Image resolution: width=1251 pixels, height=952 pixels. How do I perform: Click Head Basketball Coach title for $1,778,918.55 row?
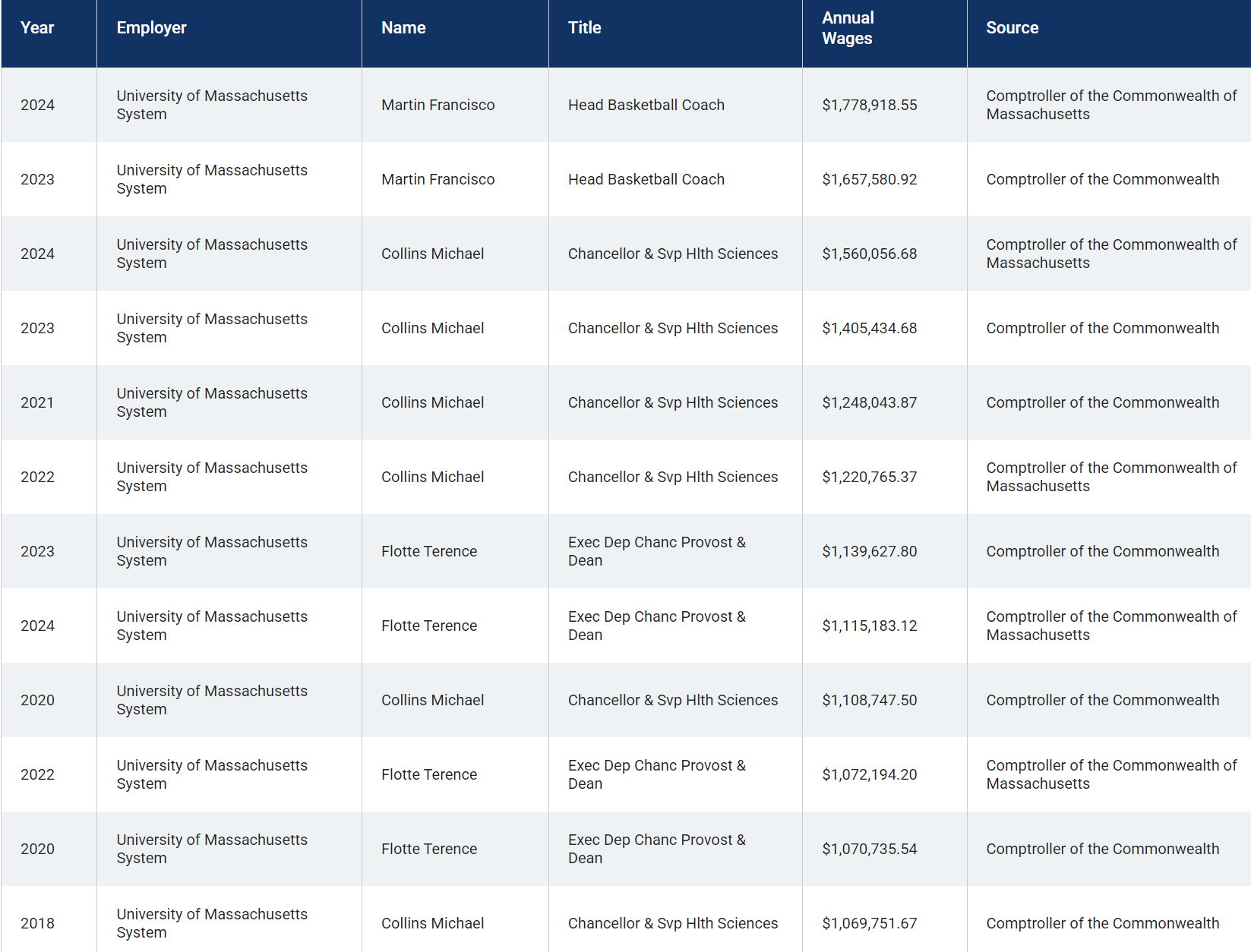point(646,106)
